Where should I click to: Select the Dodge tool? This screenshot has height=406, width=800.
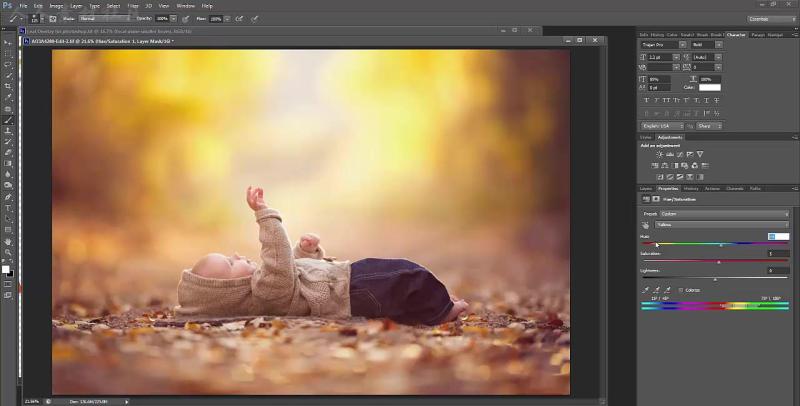8,186
